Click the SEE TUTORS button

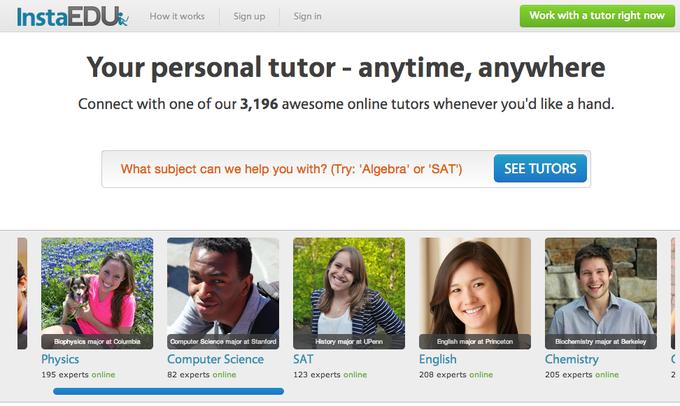pyautogui.click(x=540, y=168)
